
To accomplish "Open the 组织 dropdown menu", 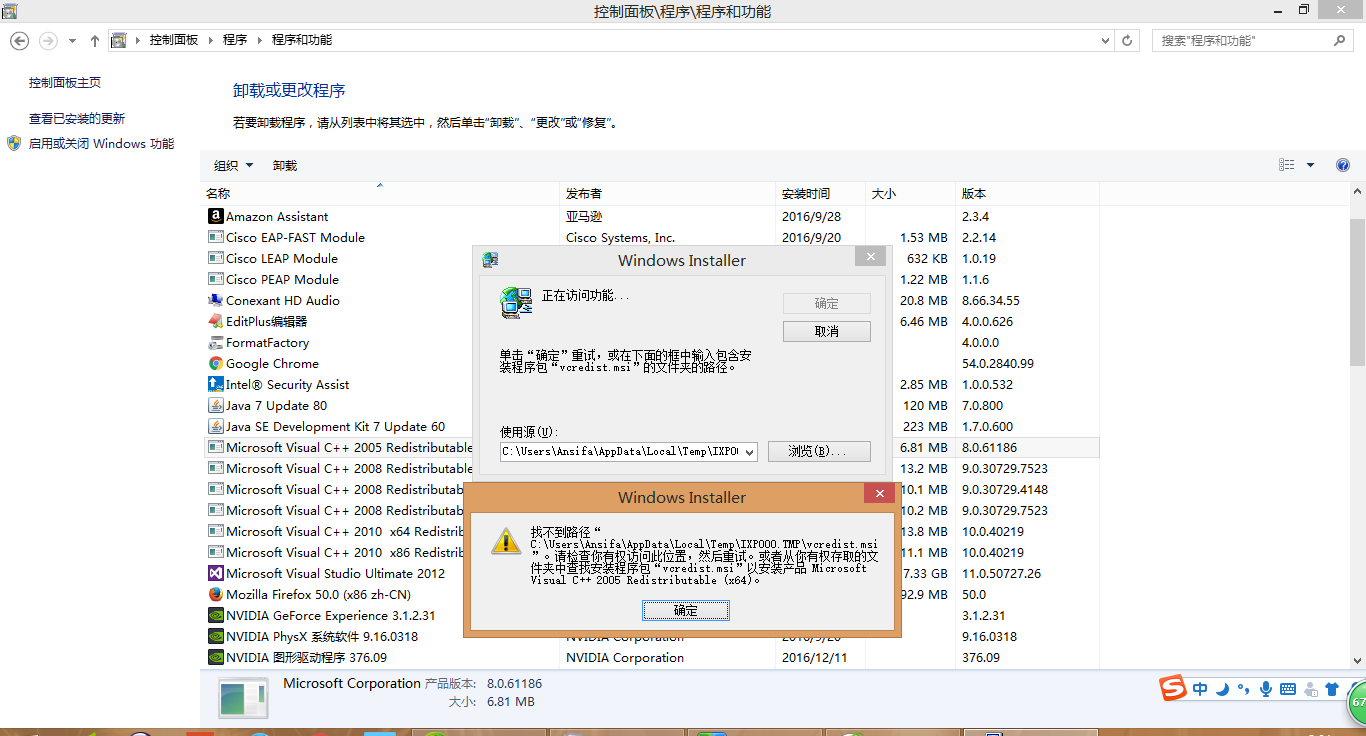I will [233, 165].
